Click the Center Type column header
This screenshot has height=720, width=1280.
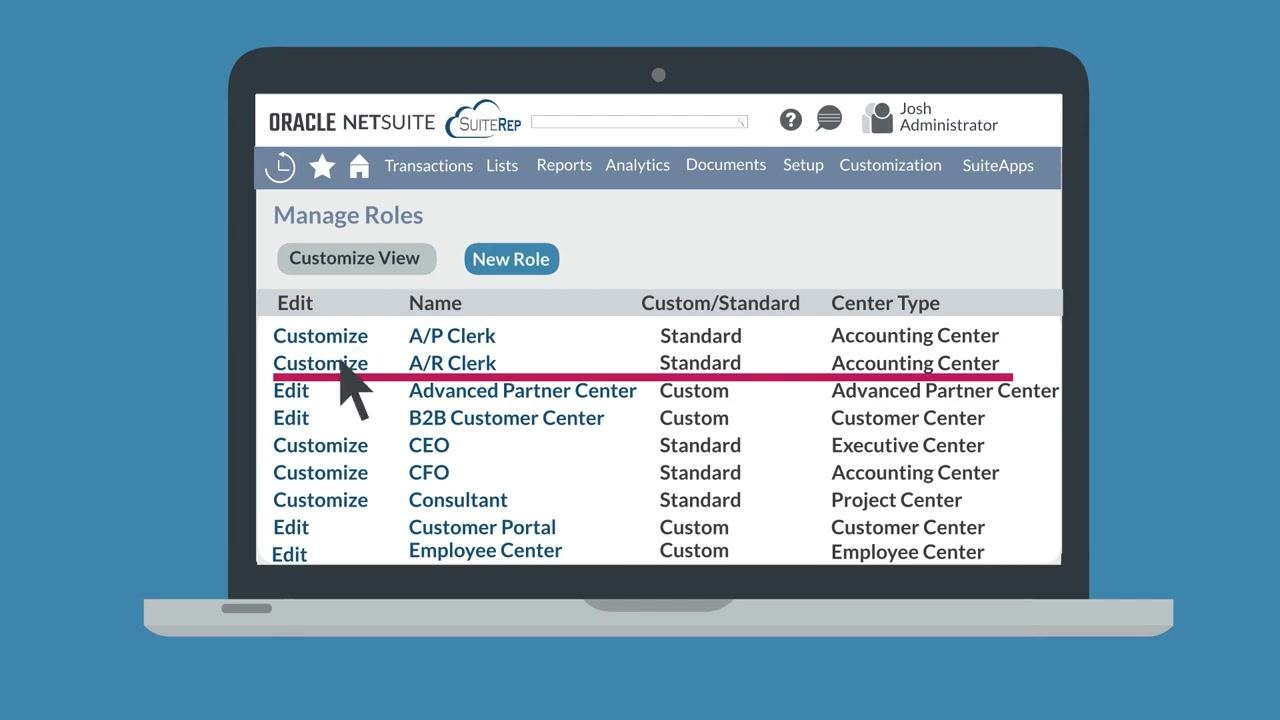coord(885,303)
